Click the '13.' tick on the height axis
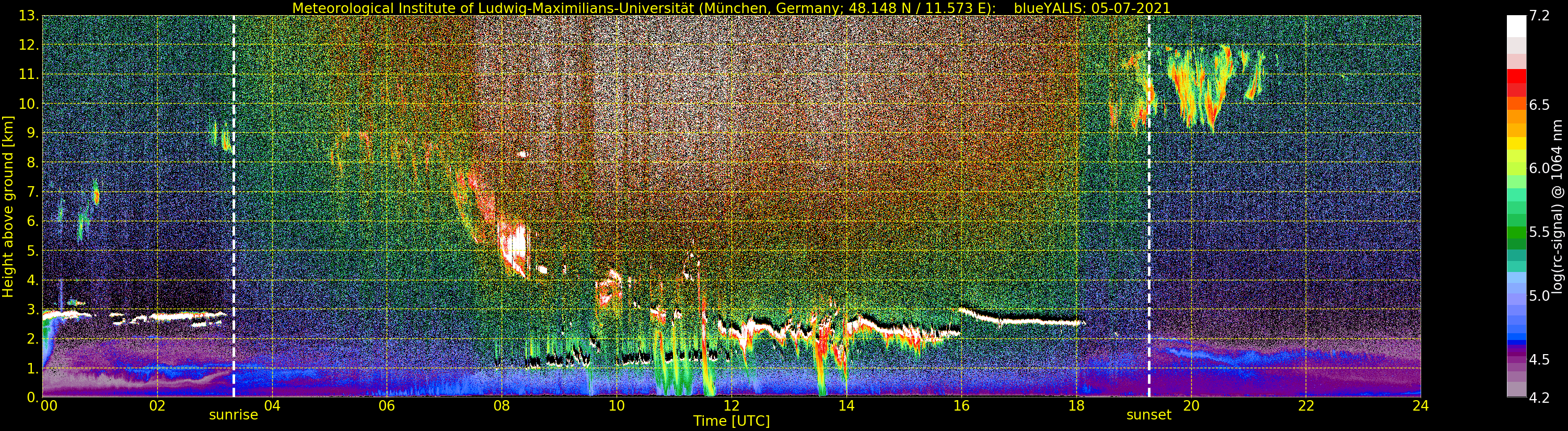 [29, 16]
